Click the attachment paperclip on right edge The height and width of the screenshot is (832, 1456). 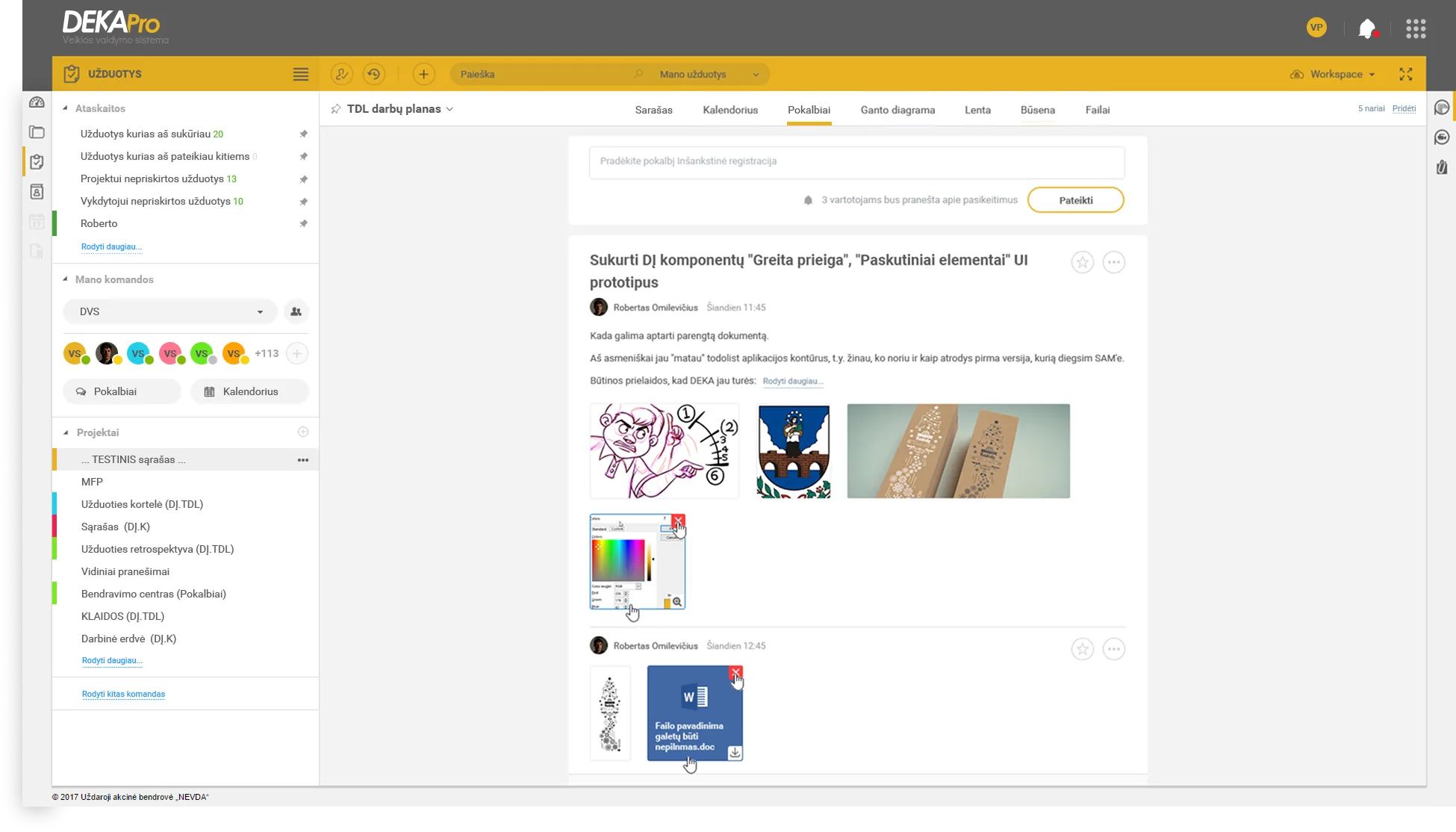1442,167
